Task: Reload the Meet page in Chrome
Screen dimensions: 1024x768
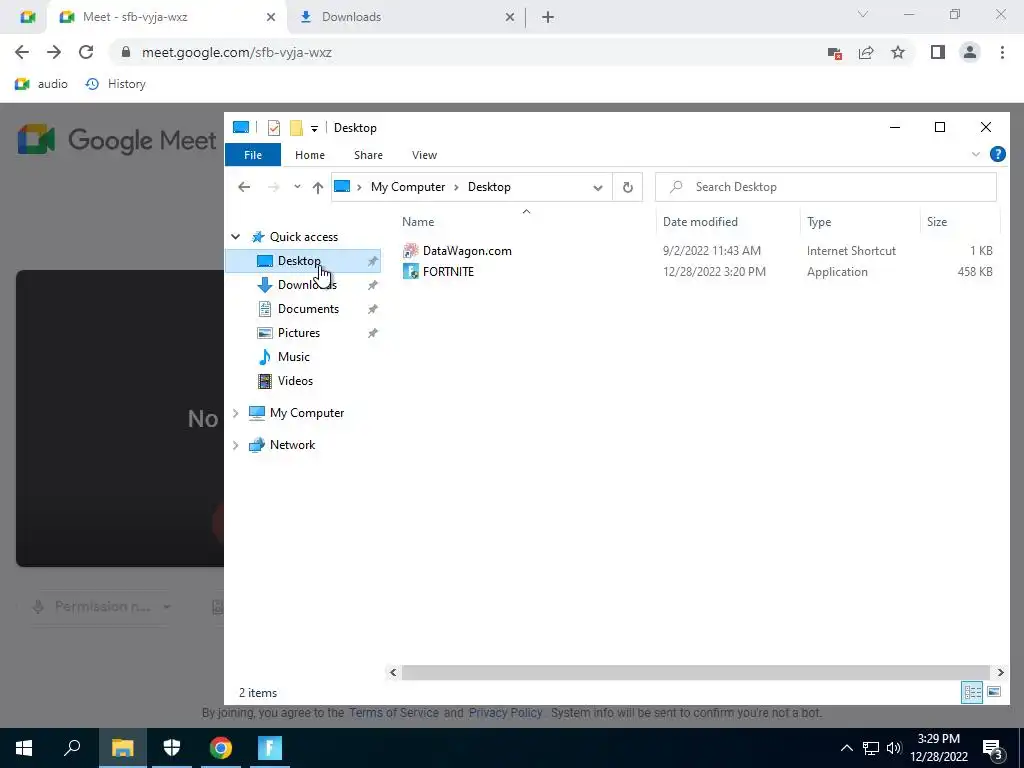Action: point(86,52)
